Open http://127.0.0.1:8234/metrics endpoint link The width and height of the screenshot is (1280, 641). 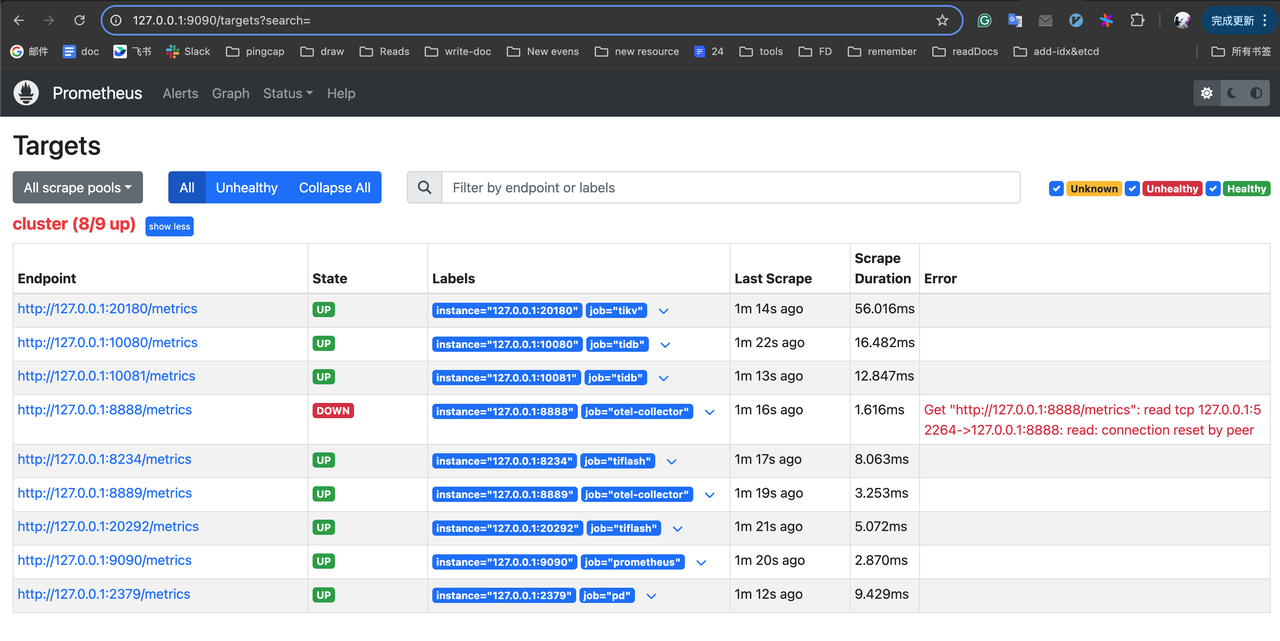(104, 460)
